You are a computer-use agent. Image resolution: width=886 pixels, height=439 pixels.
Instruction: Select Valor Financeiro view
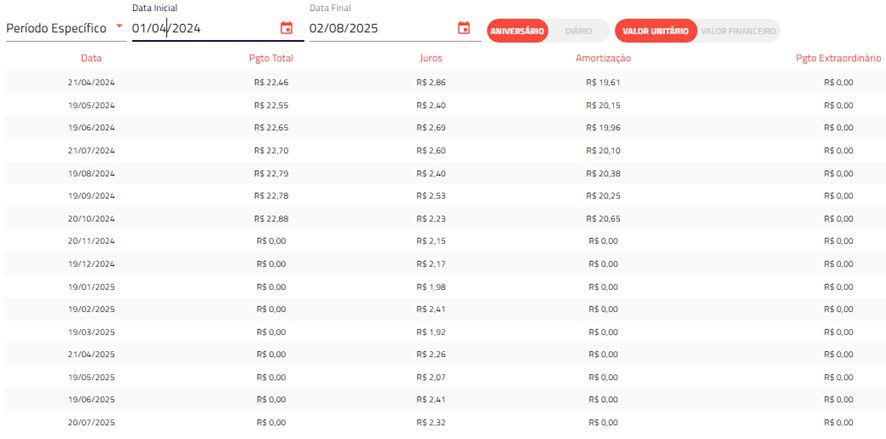(x=739, y=31)
